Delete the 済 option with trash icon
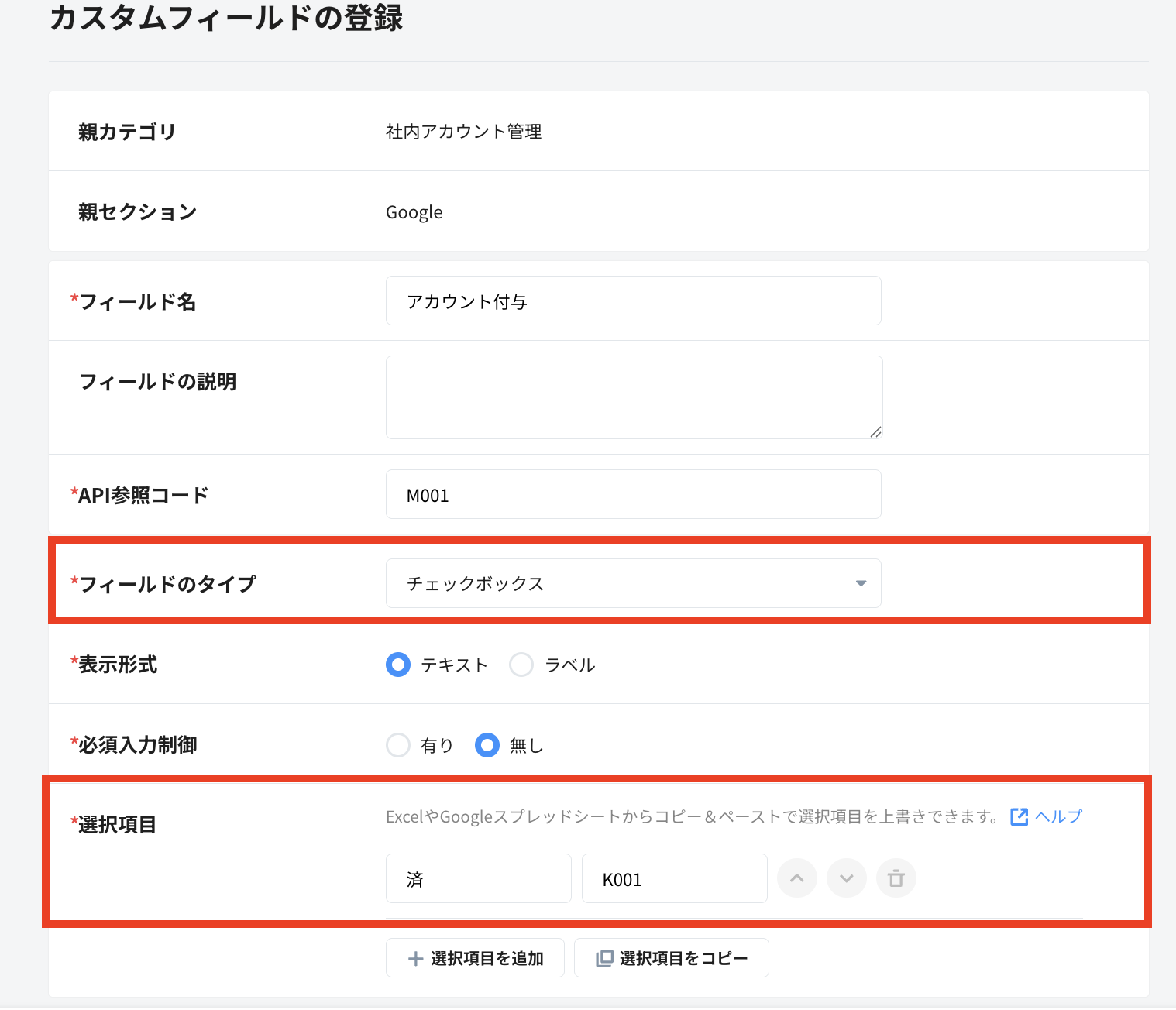This screenshot has width=1176, height=1010. pyautogui.click(x=896, y=878)
